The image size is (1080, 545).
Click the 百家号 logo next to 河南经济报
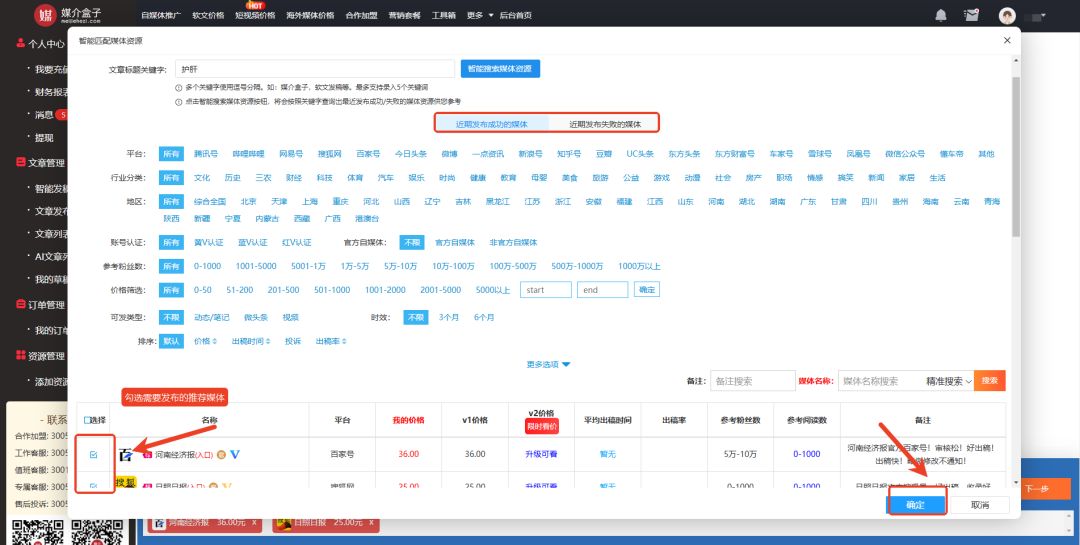click(x=126, y=454)
